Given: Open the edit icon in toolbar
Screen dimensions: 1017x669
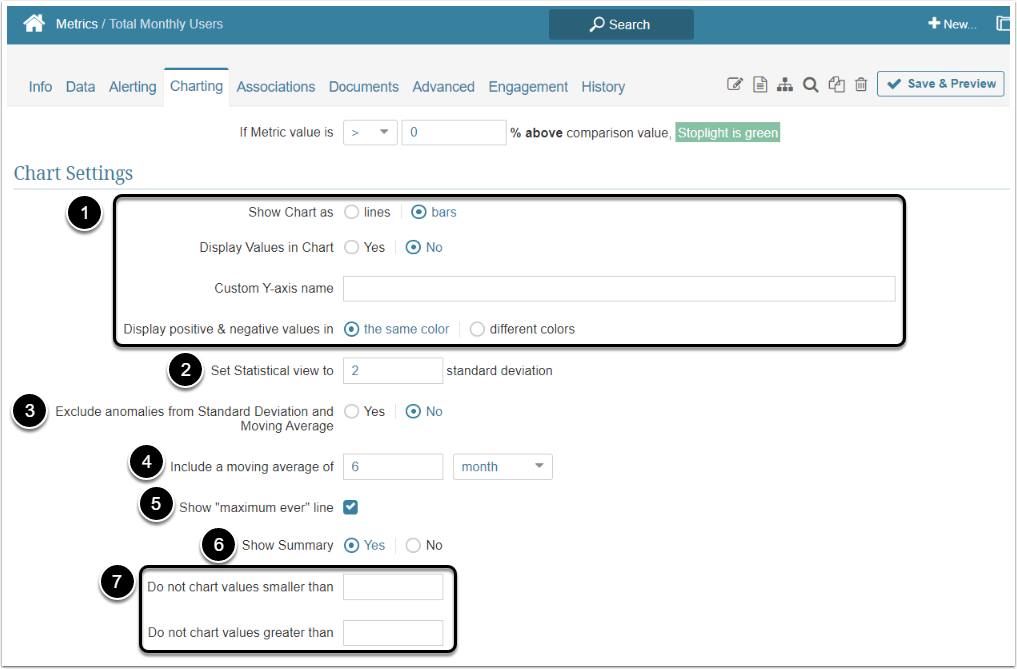Looking at the screenshot, I should point(734,84).
